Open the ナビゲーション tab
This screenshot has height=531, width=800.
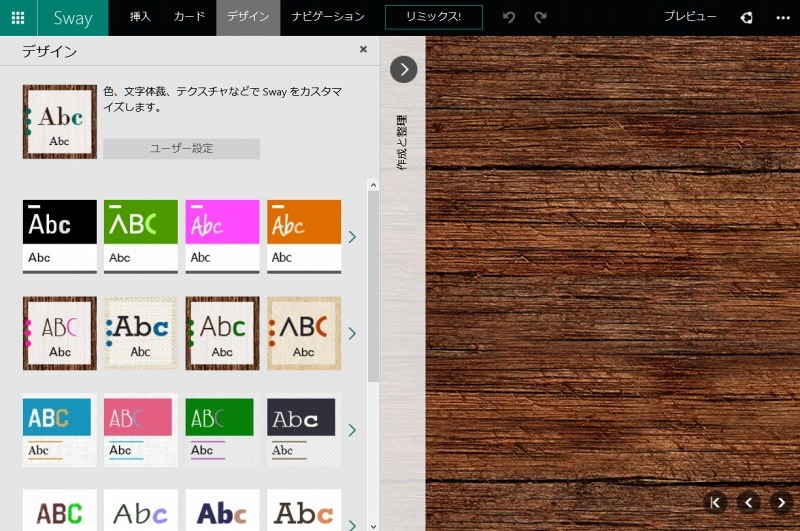point(328,17)
